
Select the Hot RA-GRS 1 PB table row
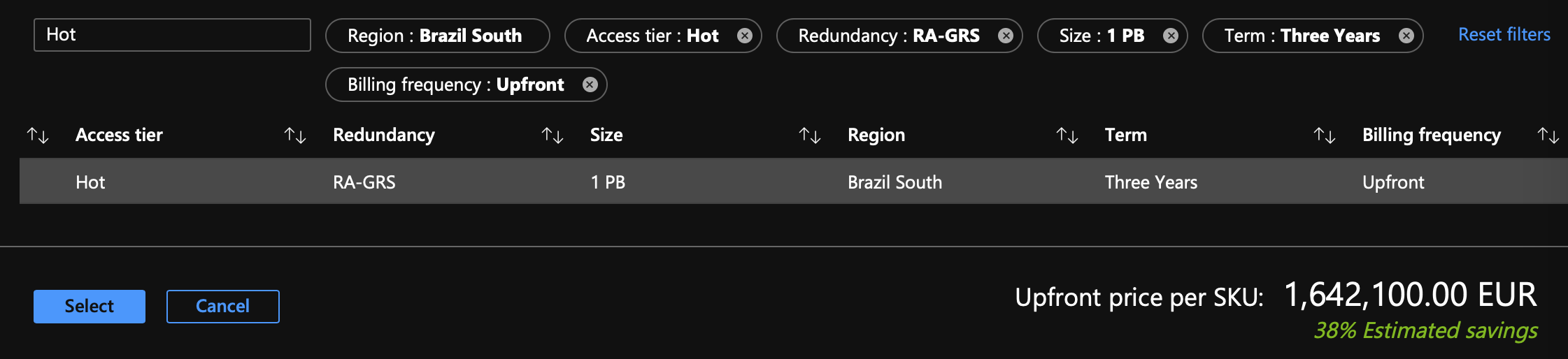(793, 182)
